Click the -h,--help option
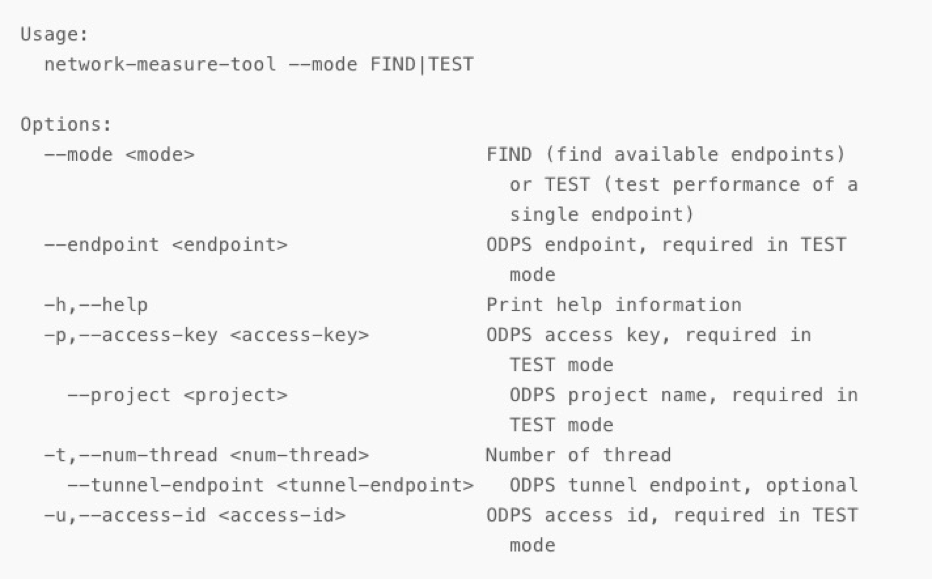Image resolution: width=932 pixels, height=579 pixels. click(x=96, y=305)
